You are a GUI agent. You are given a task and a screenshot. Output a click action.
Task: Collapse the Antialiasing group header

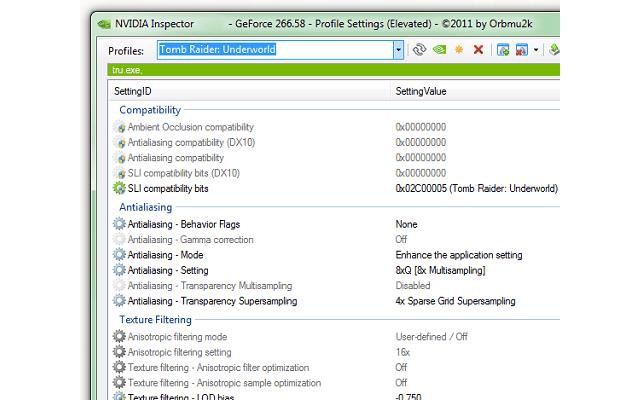pyautogui.click(x=145, y=207)
